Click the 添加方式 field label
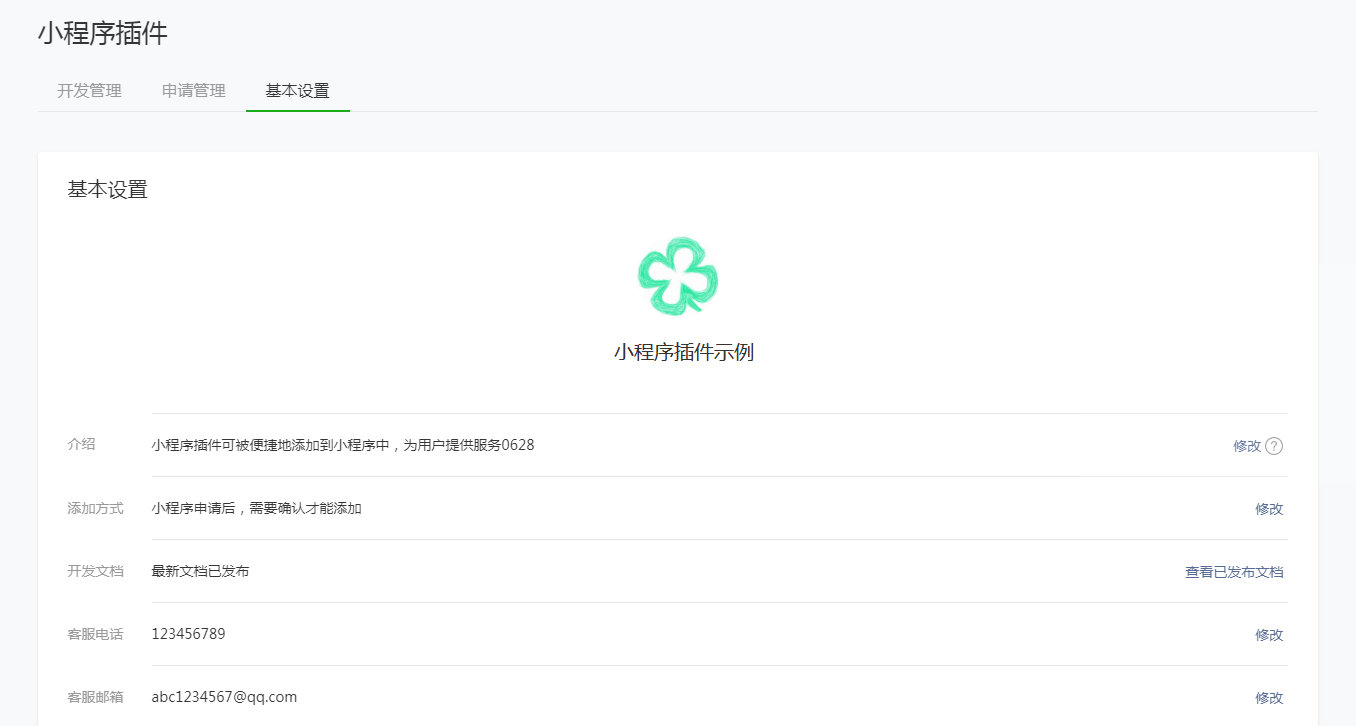 (x=94, y=508)
